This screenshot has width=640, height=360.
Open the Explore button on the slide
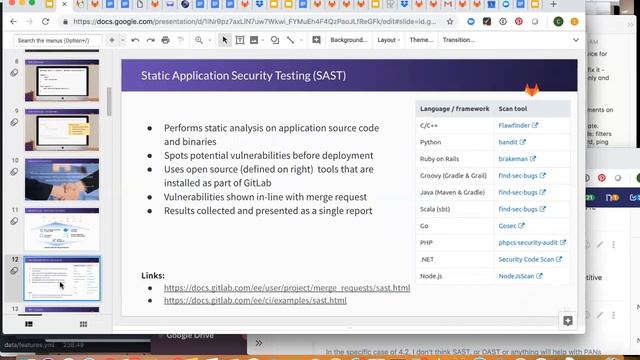(568, 321)
